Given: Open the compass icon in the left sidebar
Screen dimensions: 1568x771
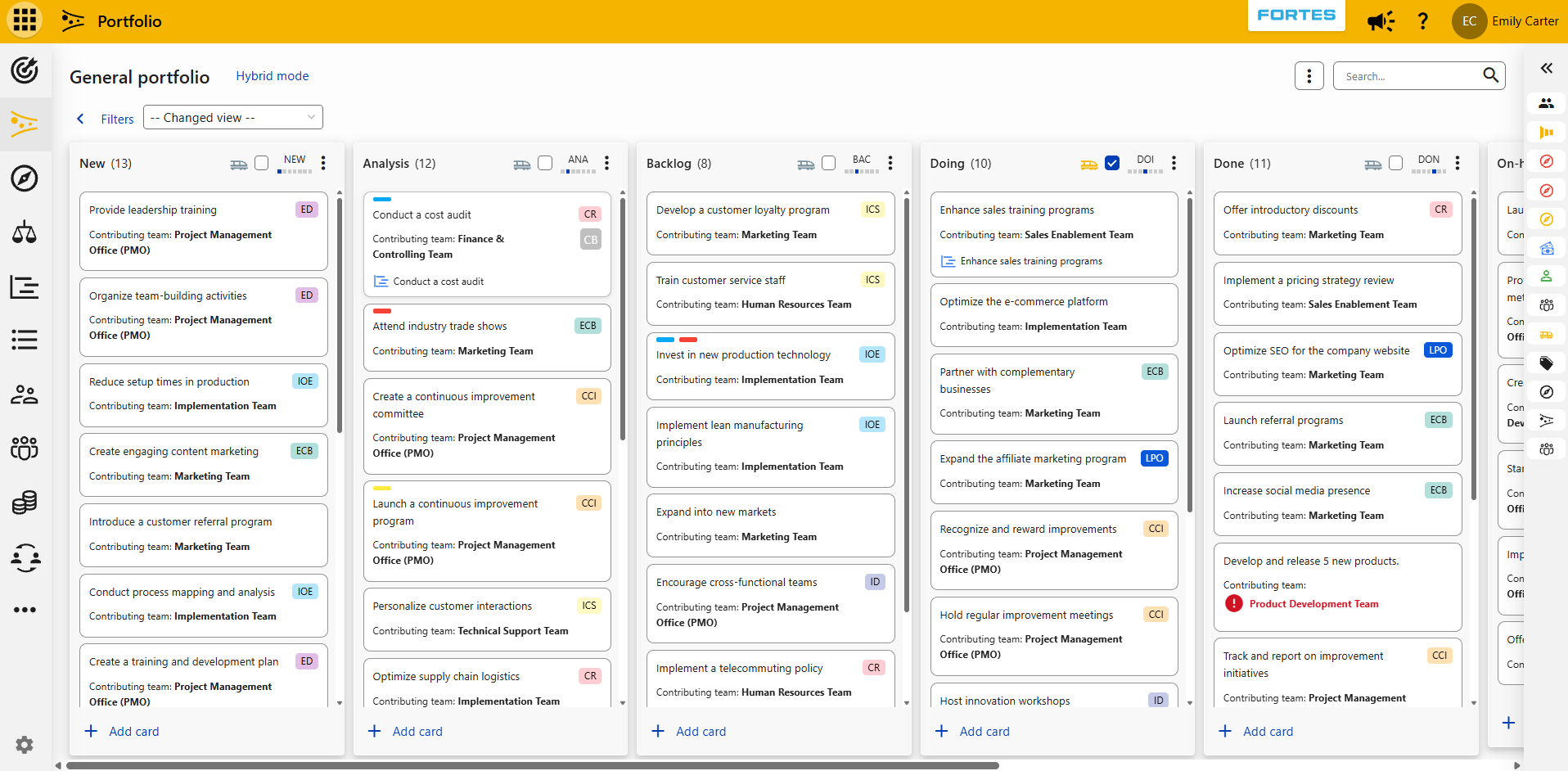Looking at the screenshot, I should pyautogui.click(x=25, y=178).
